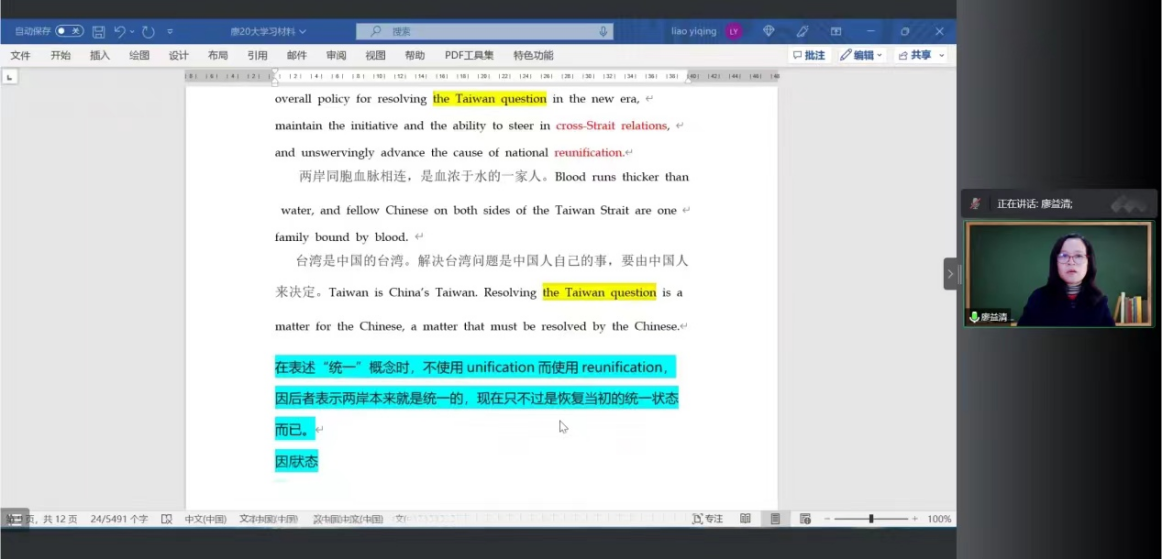Click the pen icon in title bar
This screenshot has height=559, width=1162.
802,32
